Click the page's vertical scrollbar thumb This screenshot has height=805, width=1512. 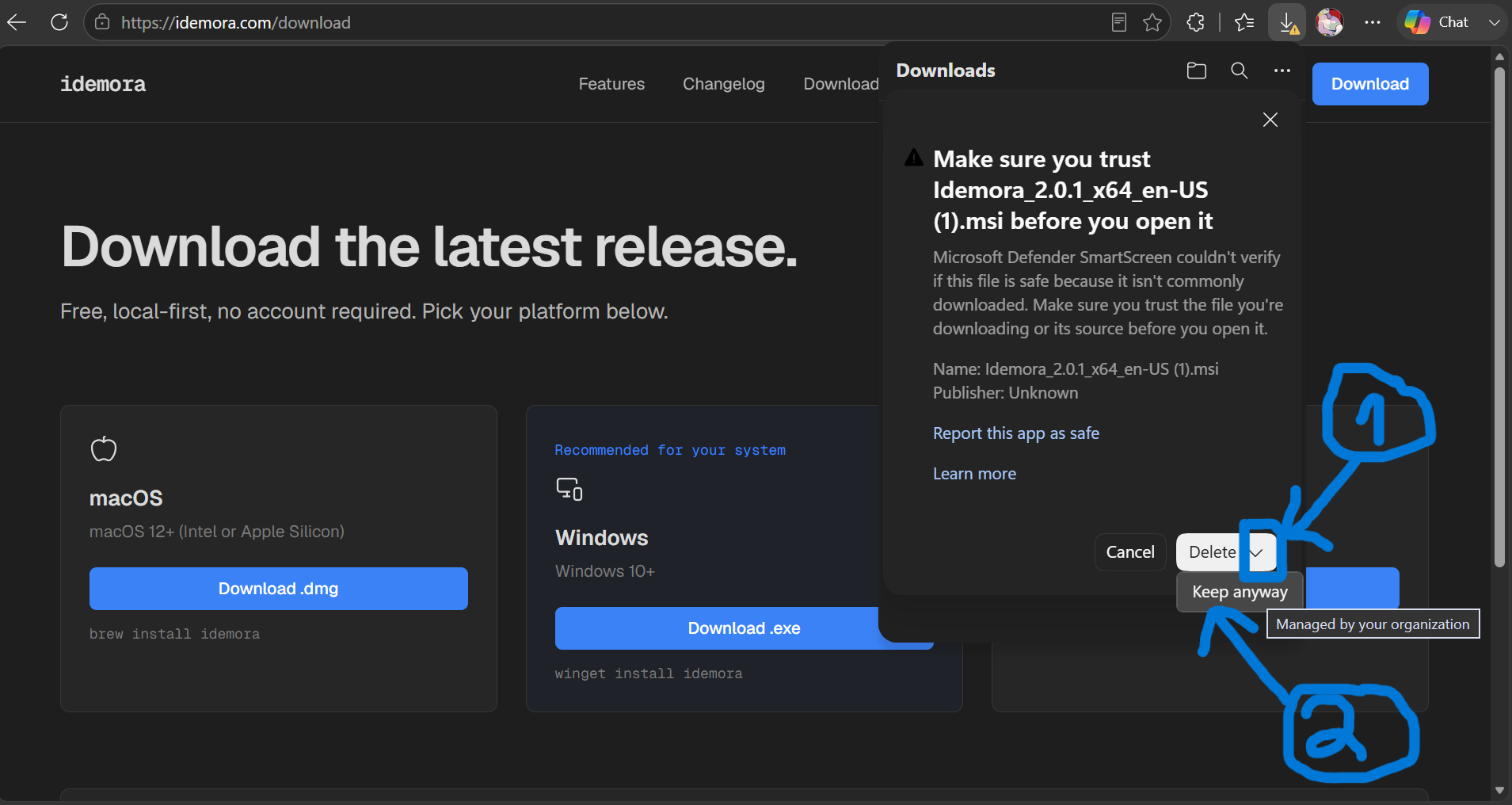[x=1499, y=317]
